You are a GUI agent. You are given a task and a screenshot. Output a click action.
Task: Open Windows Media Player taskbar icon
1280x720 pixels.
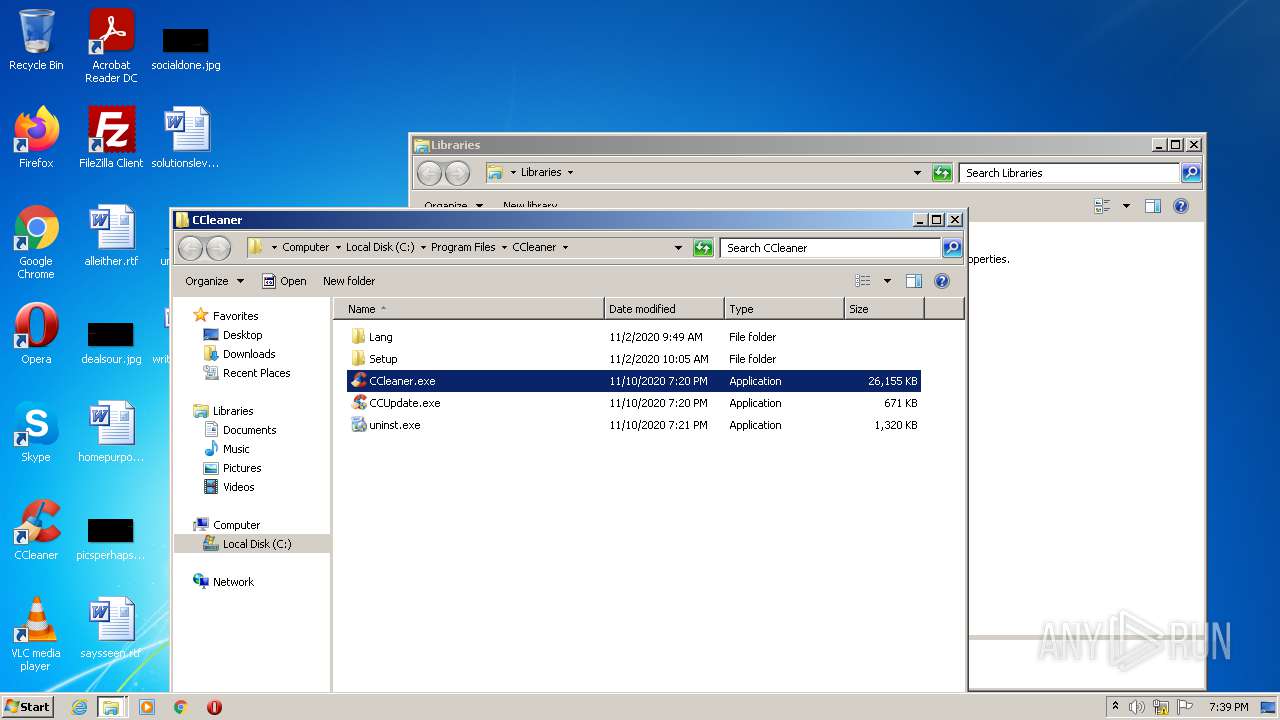pos(147,707)
